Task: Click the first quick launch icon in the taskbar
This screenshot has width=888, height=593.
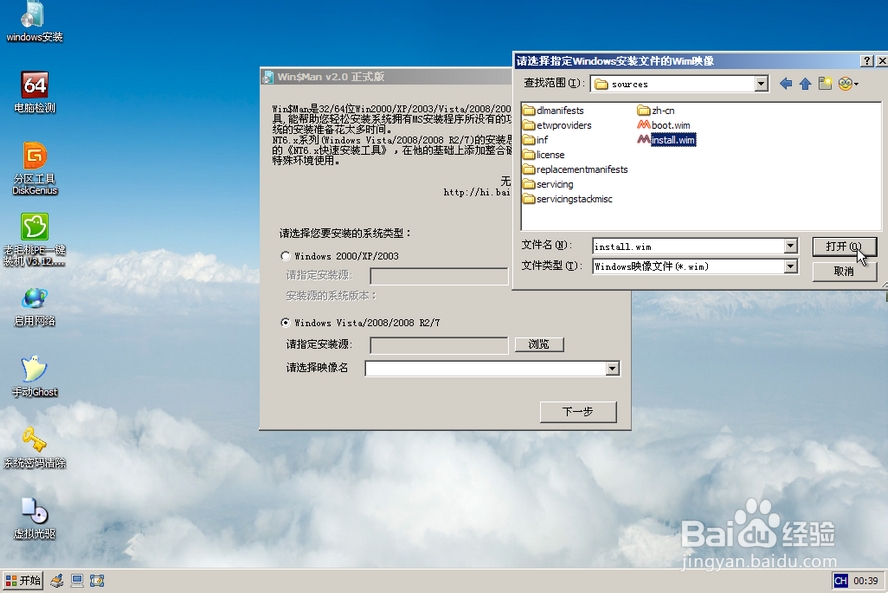Action: [x=57, y=581]
